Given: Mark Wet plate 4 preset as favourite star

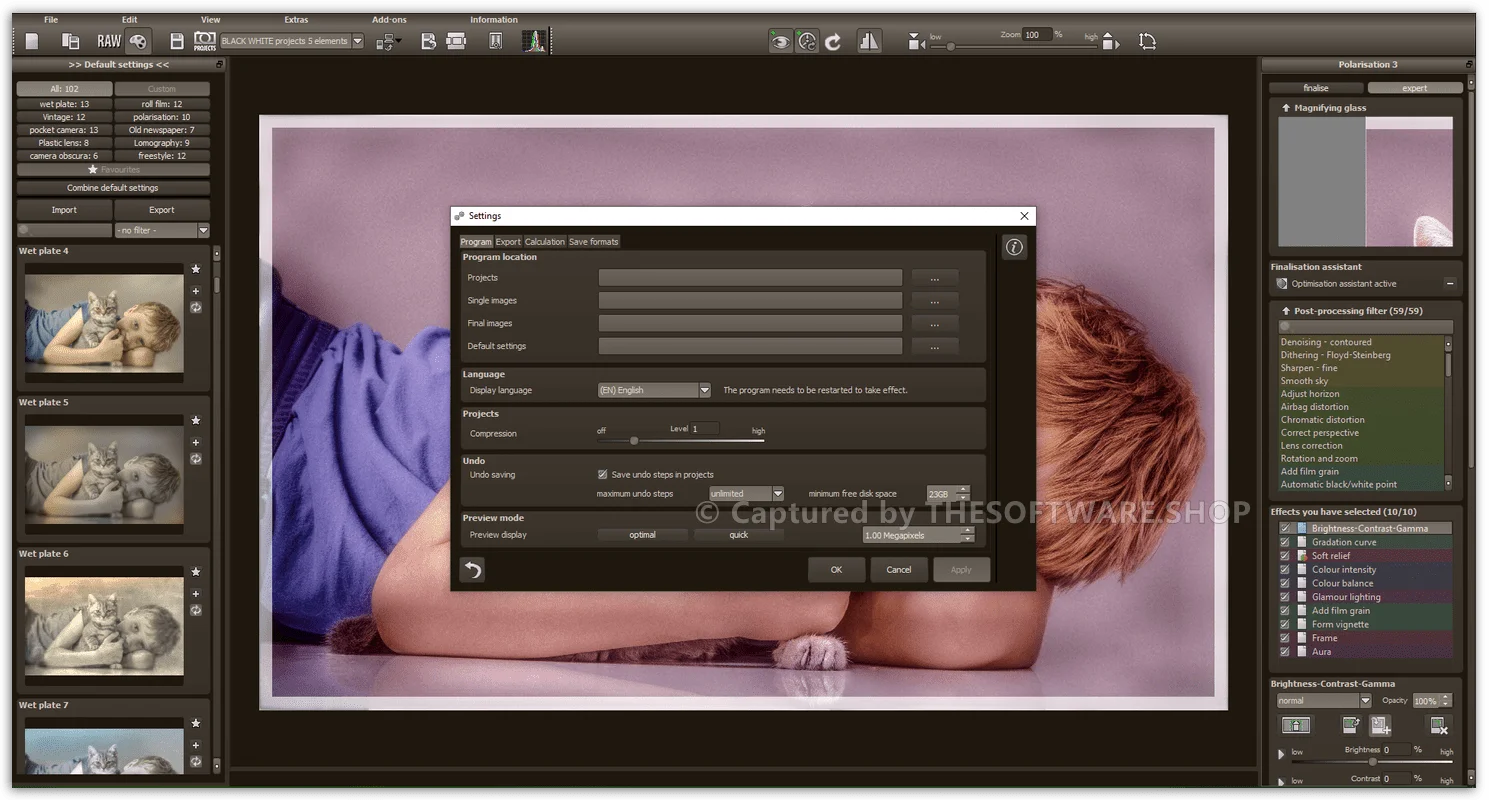Looking at the screenshot, I should 196,269.
